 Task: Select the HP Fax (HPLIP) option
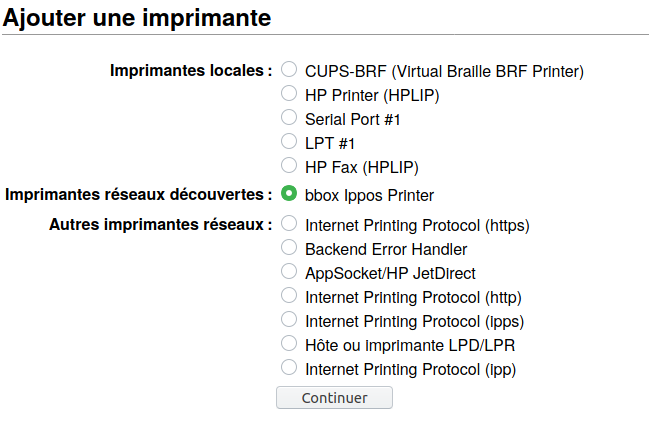pos(289,166)
